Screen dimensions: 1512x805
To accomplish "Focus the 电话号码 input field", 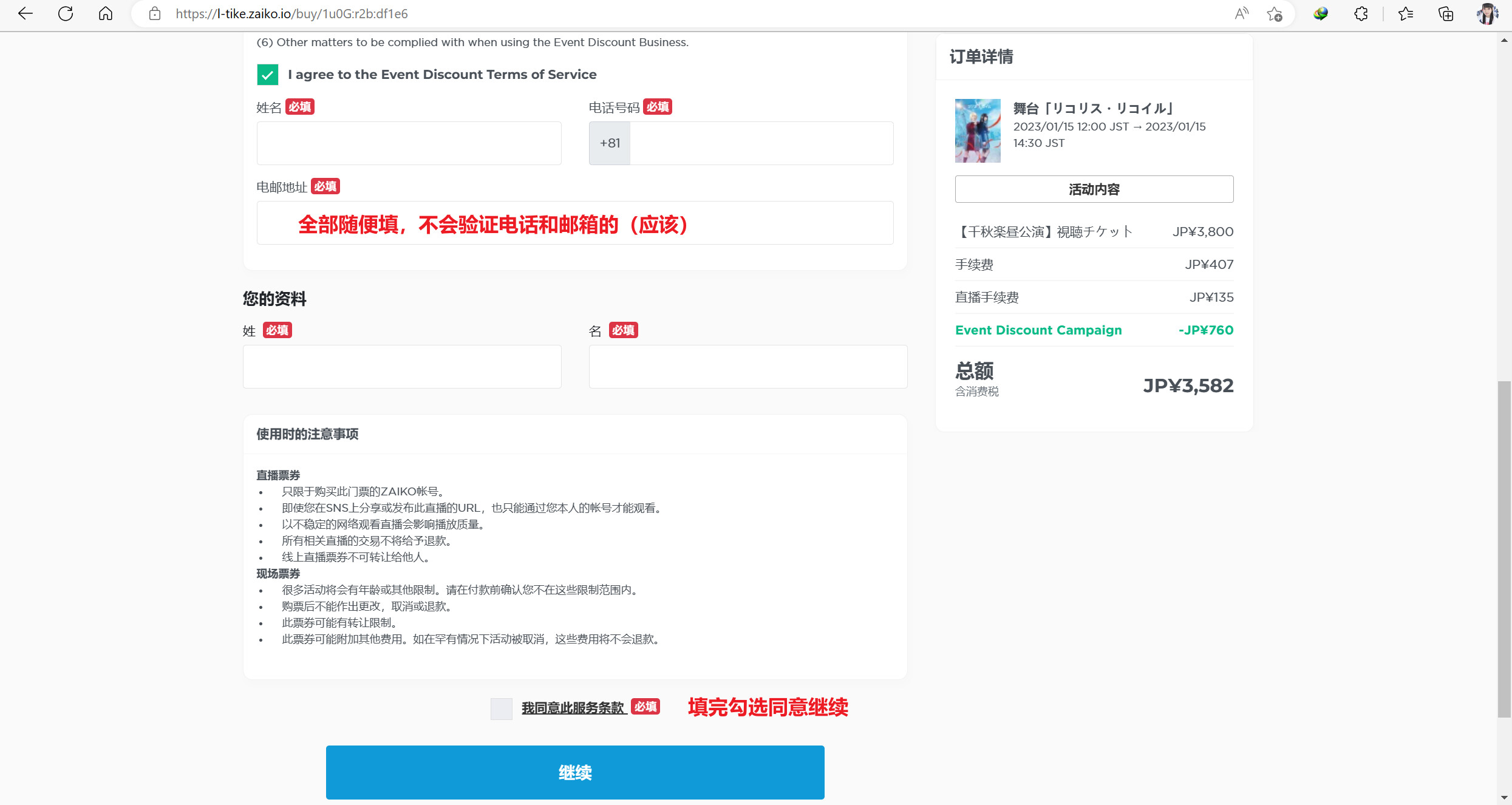I will click(x=761, y=143).
